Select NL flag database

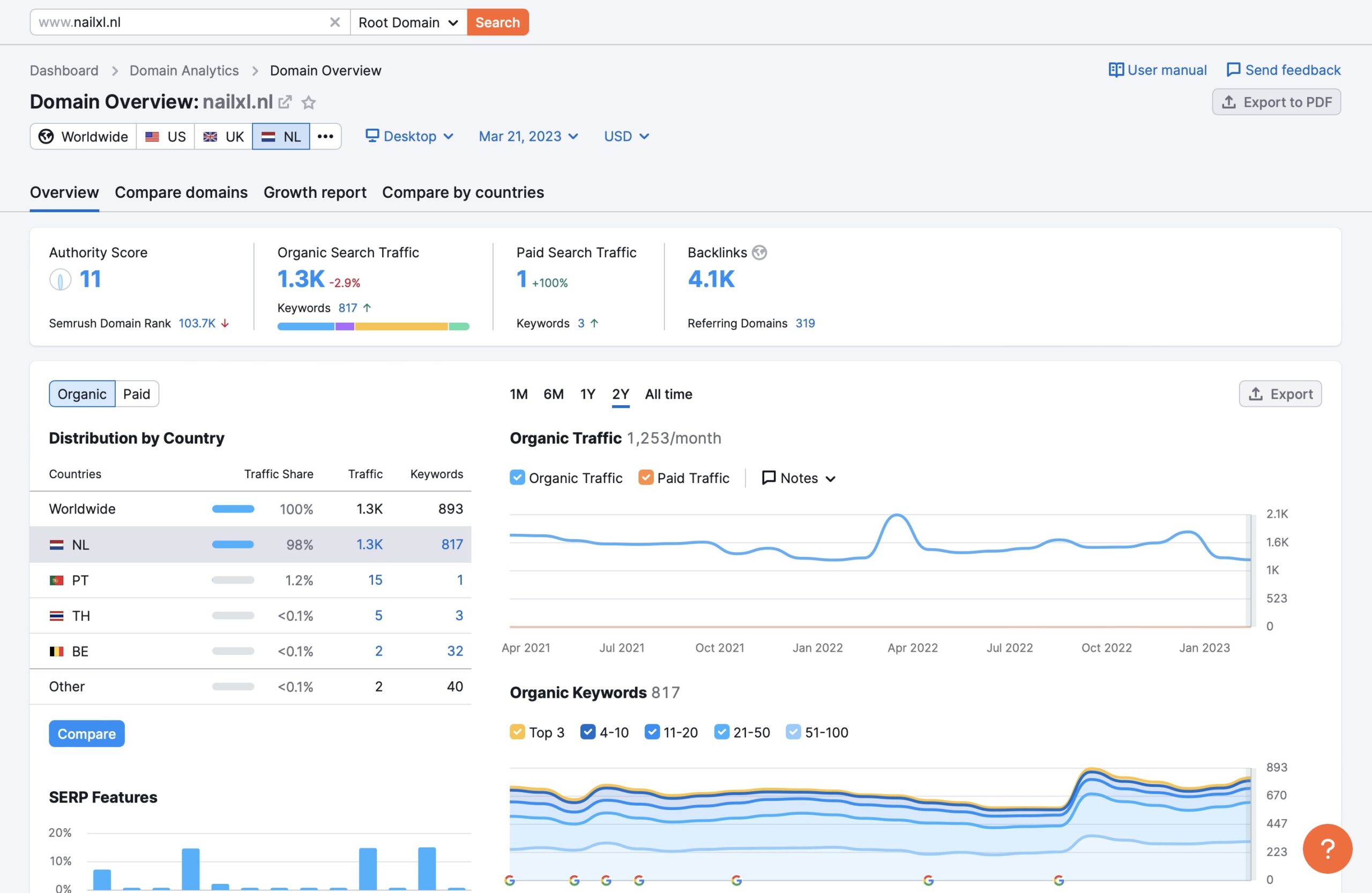point(281,137)
